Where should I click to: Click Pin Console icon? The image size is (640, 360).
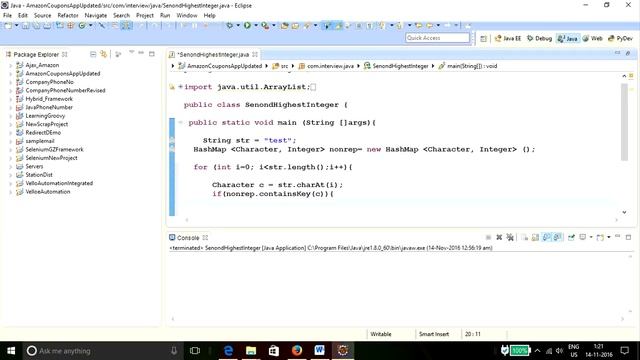571,237
